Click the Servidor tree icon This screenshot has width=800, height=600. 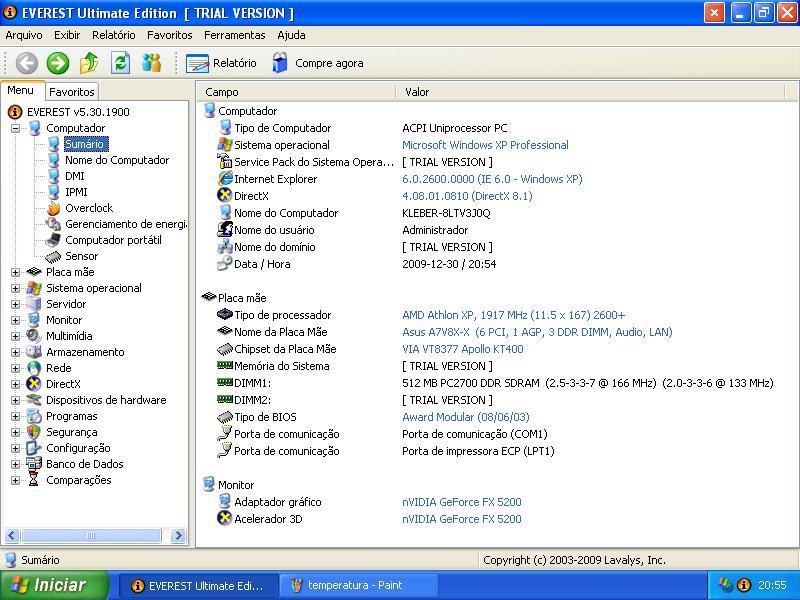pos(34,304)
